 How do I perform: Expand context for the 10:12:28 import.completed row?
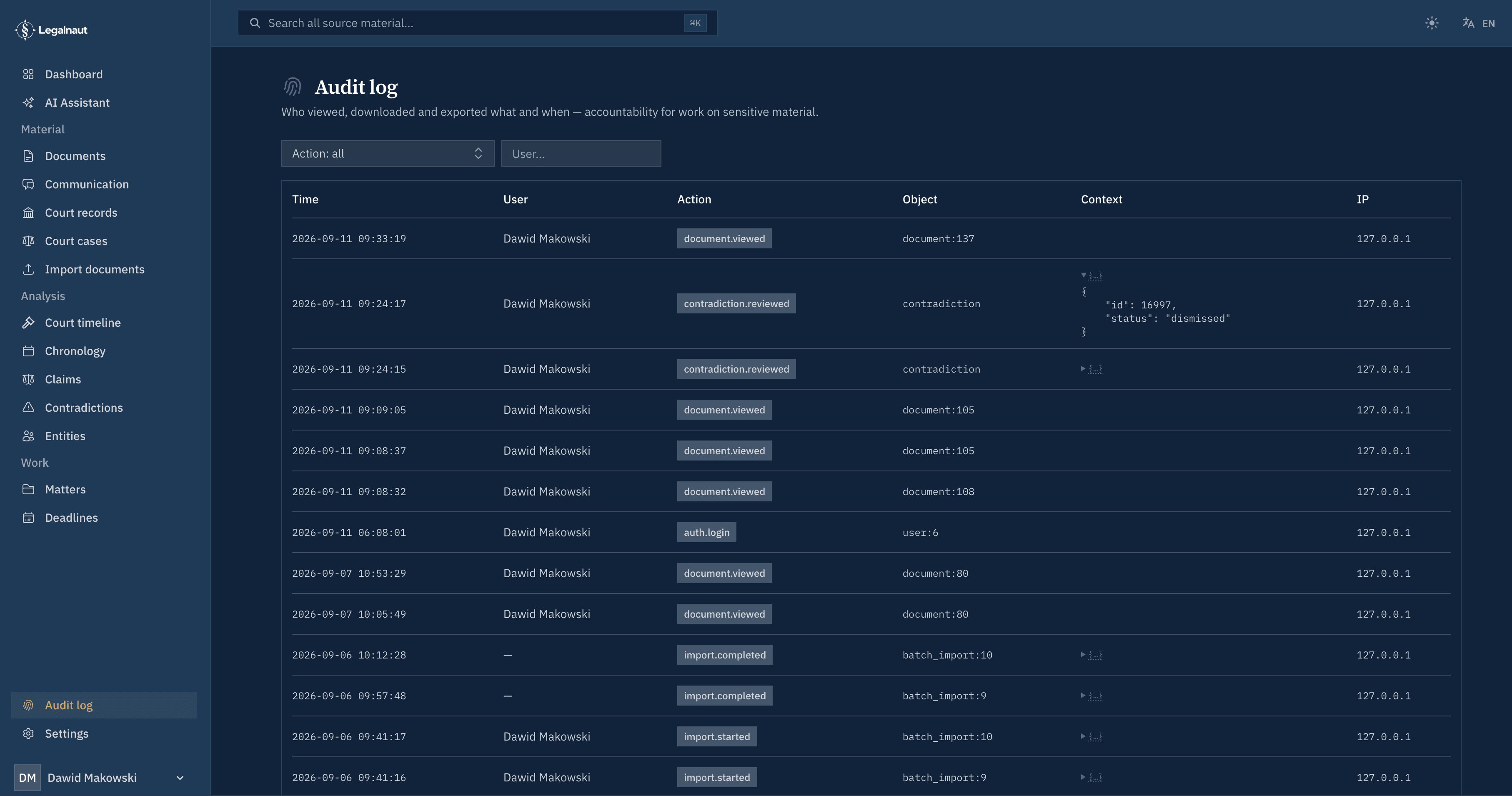(x=1091, y=655)
